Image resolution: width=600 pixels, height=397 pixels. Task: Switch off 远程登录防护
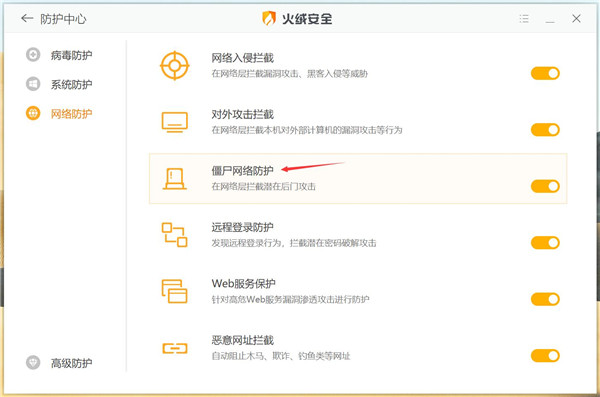(x=545, y=243)
